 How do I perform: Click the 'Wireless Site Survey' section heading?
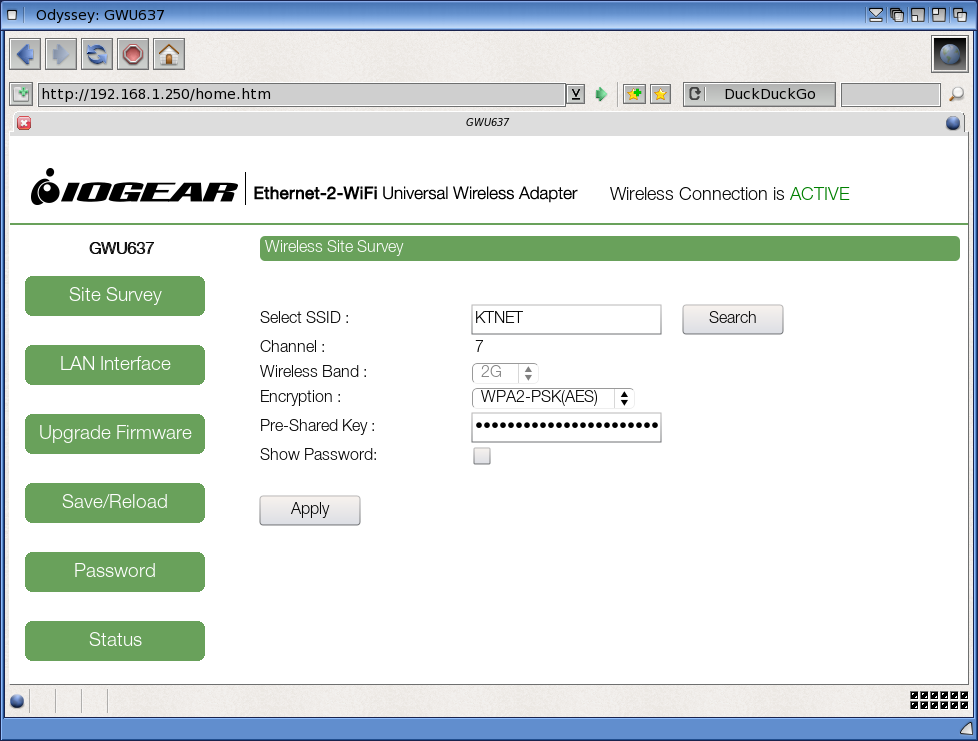tap(334, 247)
